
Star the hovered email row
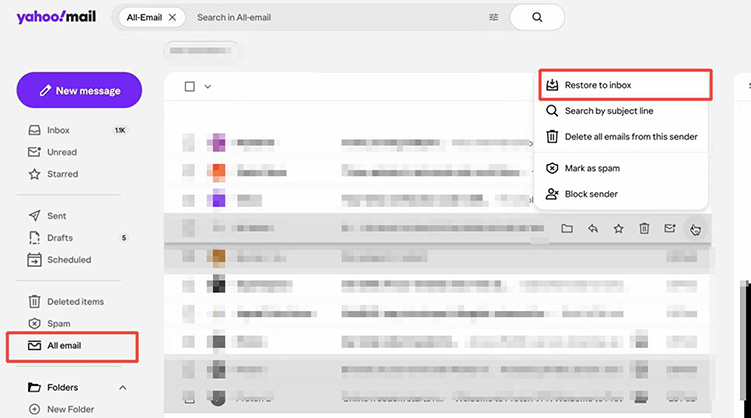619,229
